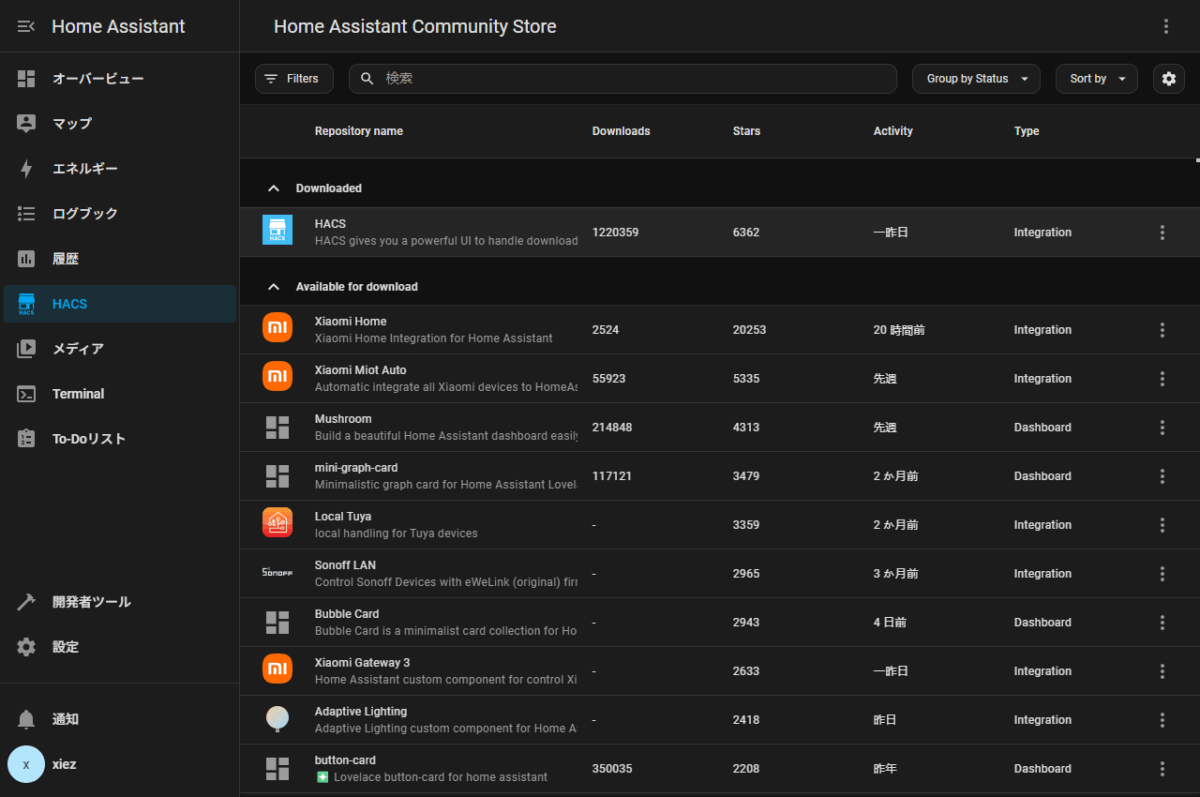Open table settings gear button

point(1169,78)
